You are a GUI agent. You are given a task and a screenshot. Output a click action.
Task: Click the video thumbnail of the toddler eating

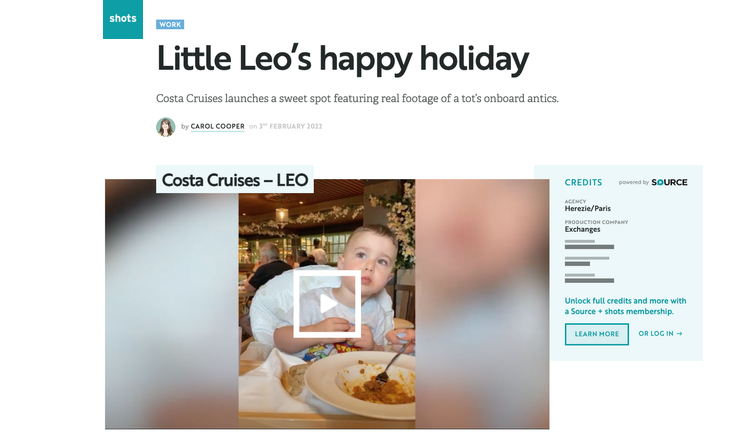click(327, 304)
